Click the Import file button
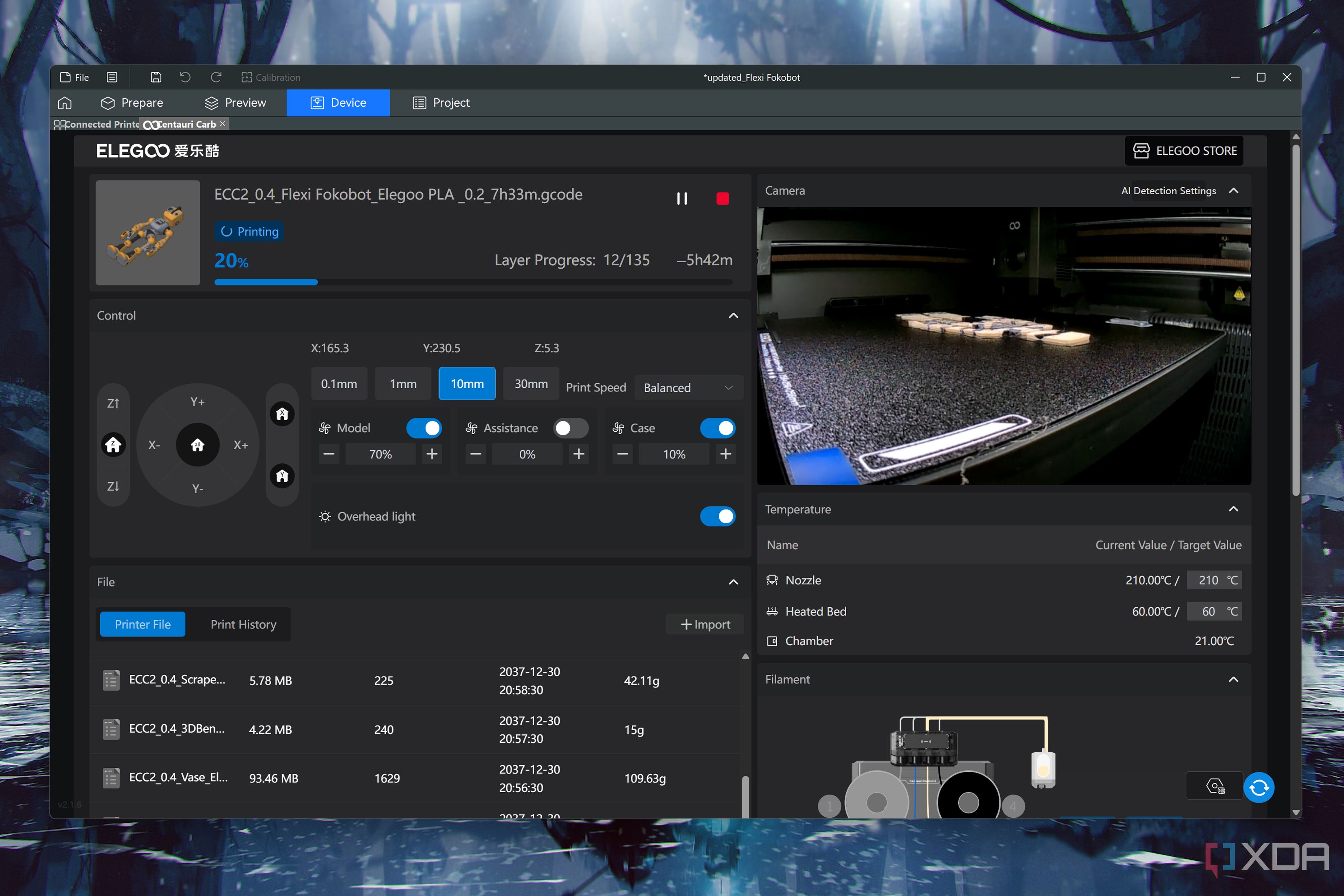 pos(705,625)
